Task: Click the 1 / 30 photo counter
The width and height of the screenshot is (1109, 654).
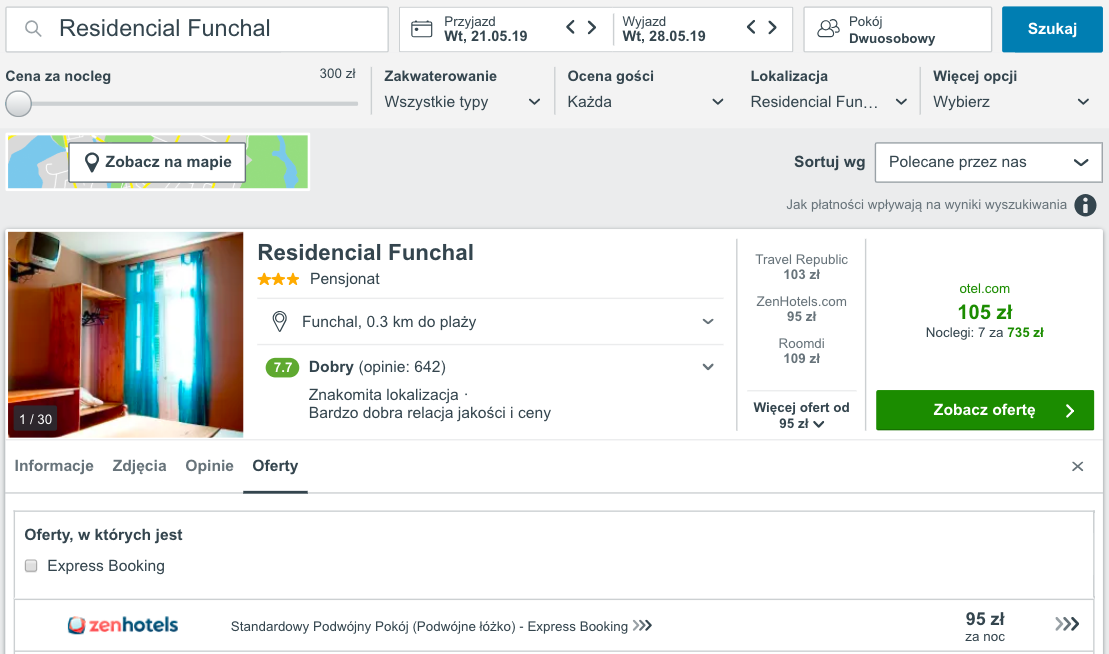Action: (x=35, y=419)
